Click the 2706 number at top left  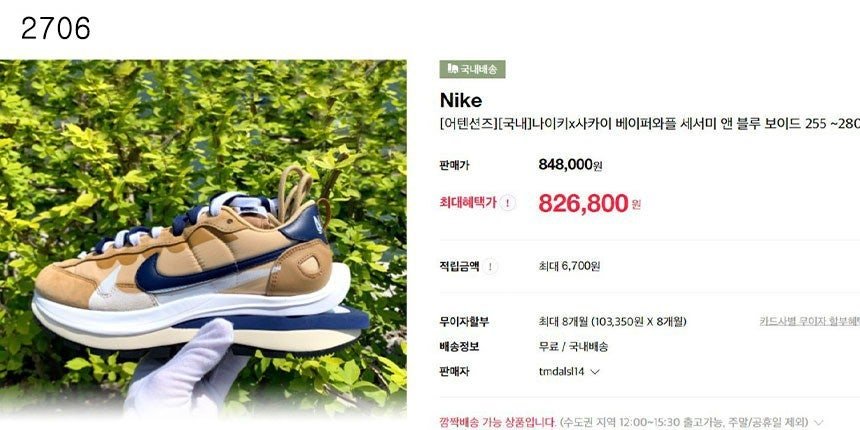point(56,29)
